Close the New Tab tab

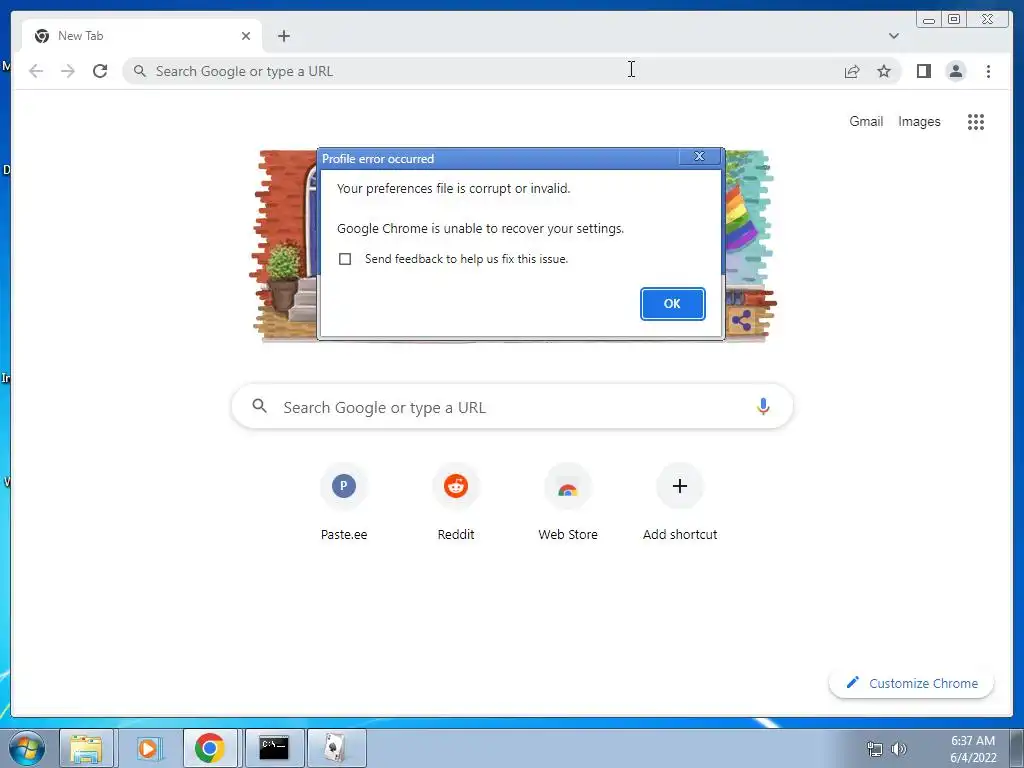point(246,36)
